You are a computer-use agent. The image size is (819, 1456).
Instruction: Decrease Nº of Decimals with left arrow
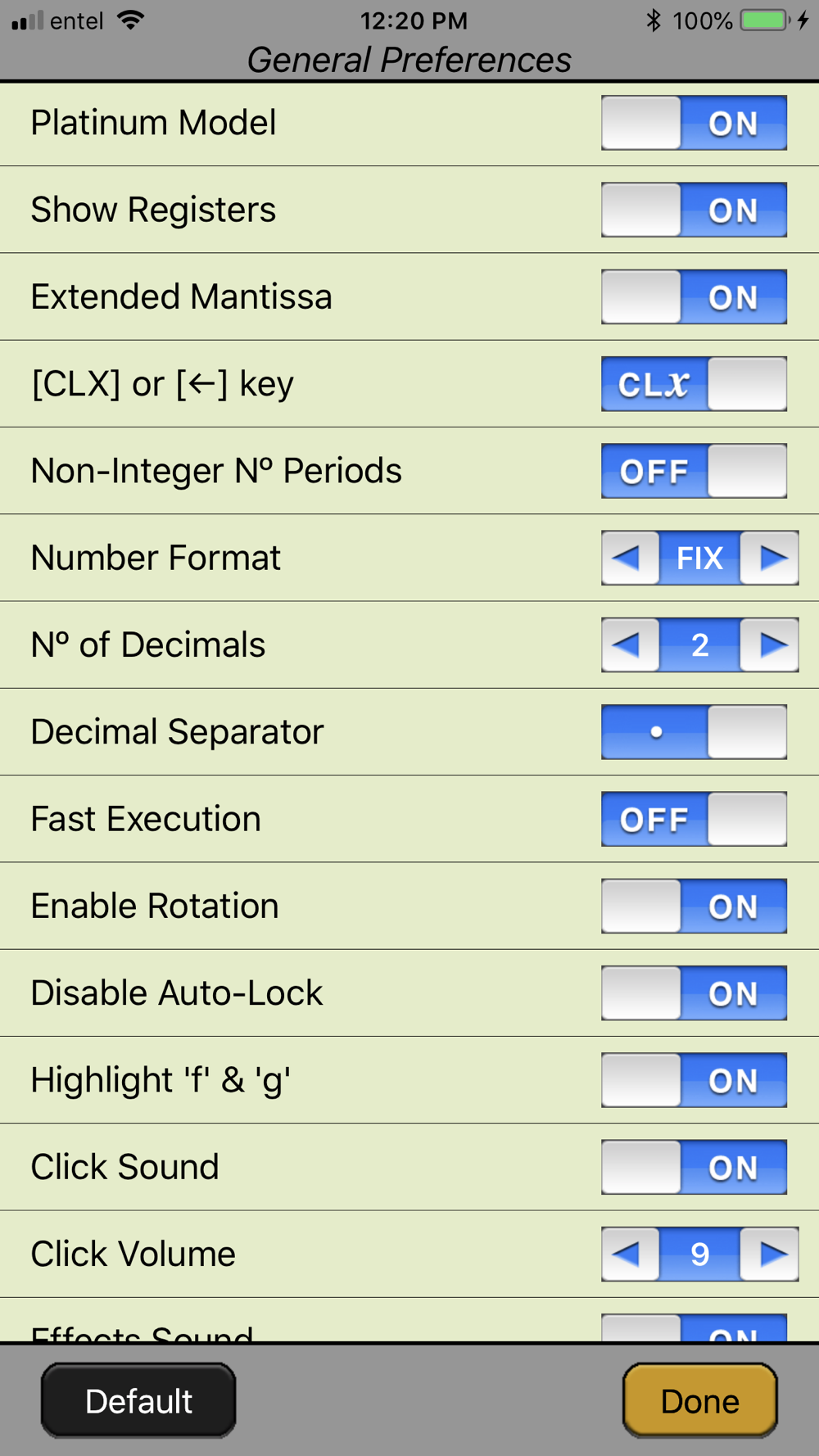pos(630,644)
